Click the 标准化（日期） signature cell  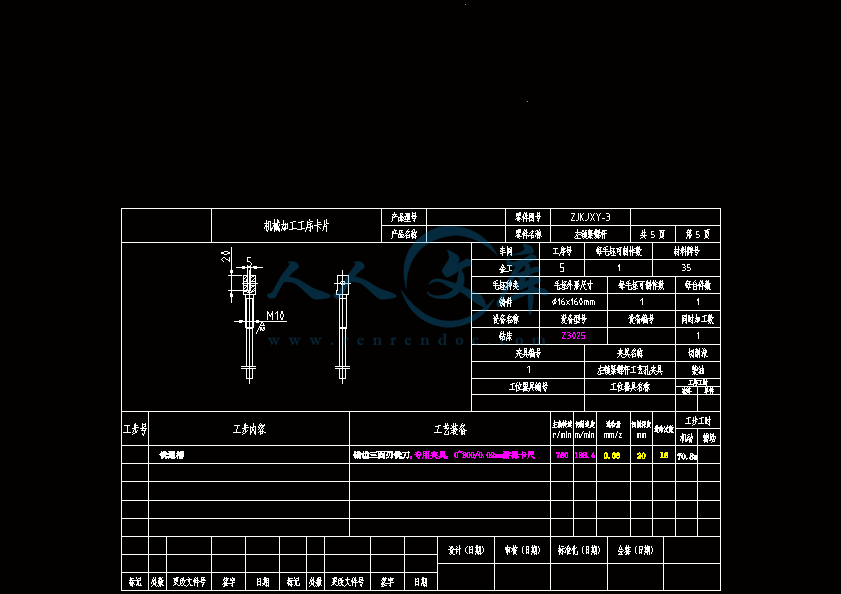click(579, 550)
